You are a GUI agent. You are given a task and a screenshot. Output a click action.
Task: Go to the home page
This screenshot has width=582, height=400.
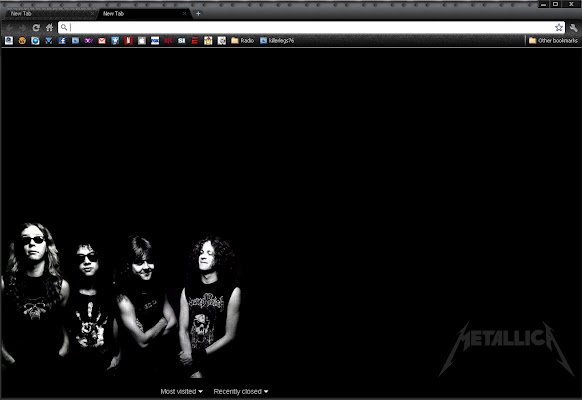(x=49, y=27)
